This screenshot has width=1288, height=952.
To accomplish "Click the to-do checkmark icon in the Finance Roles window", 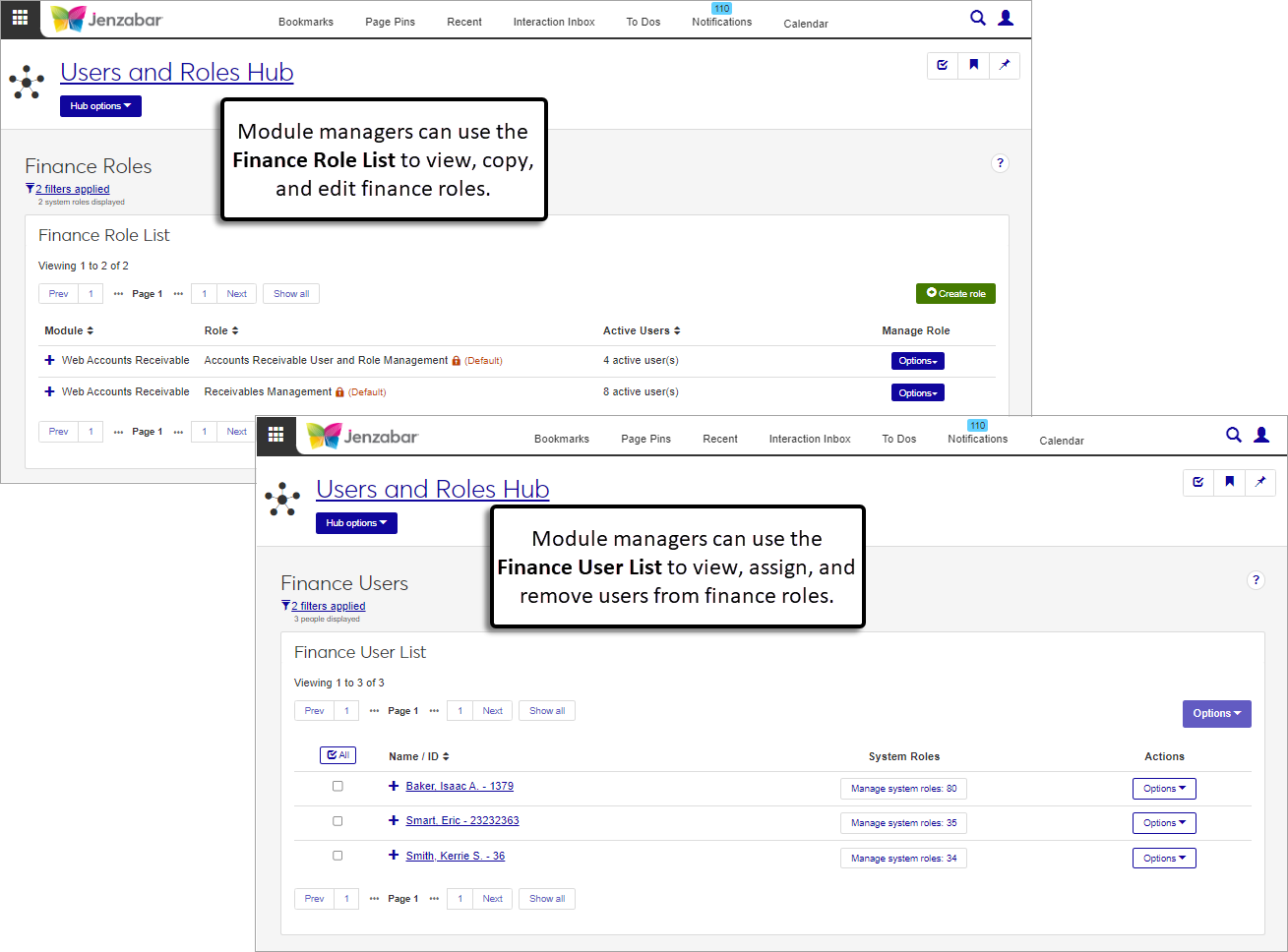I will pyautogui.click(x=943, y=65).
